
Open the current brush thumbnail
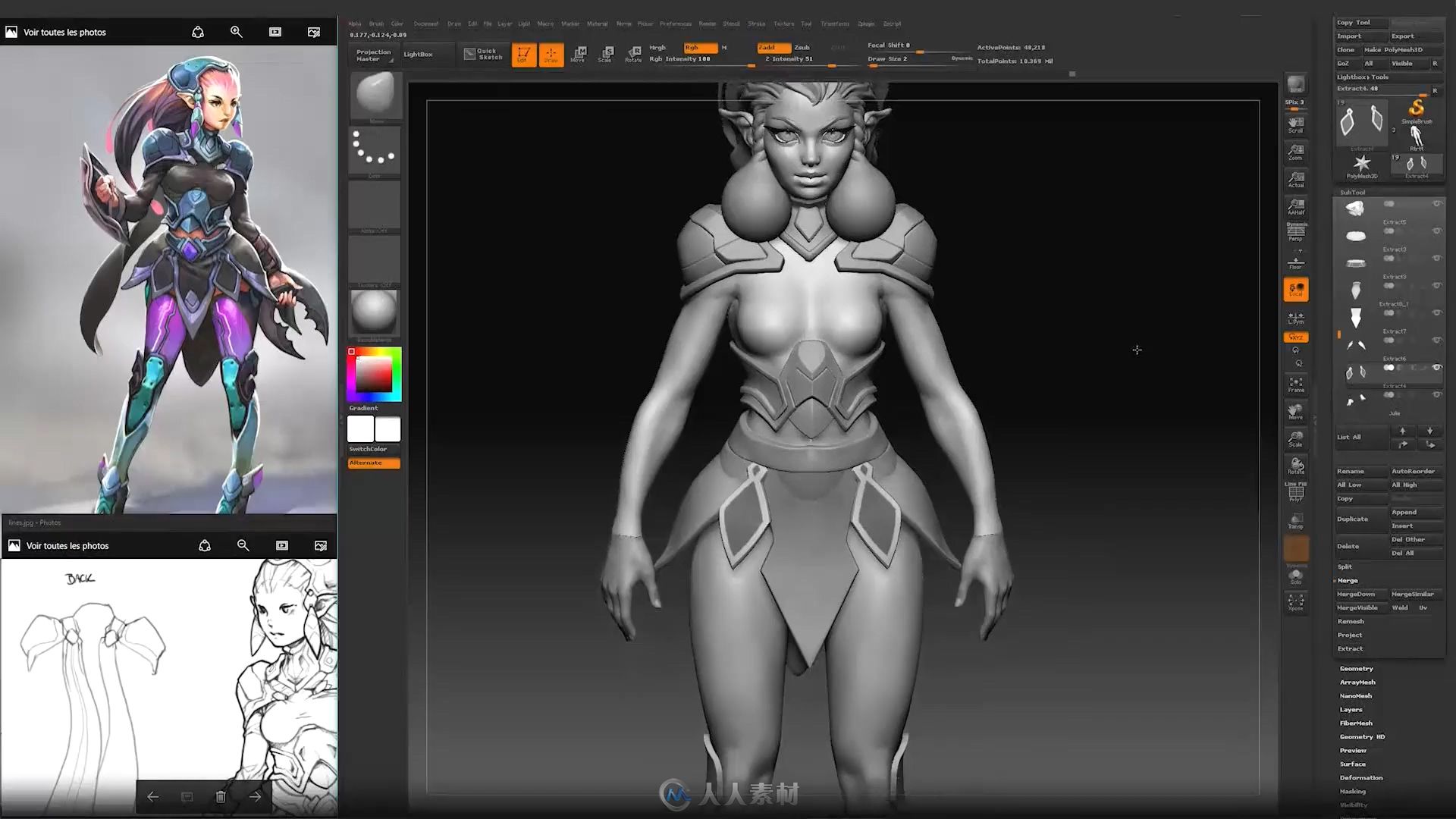click(375, 95)
